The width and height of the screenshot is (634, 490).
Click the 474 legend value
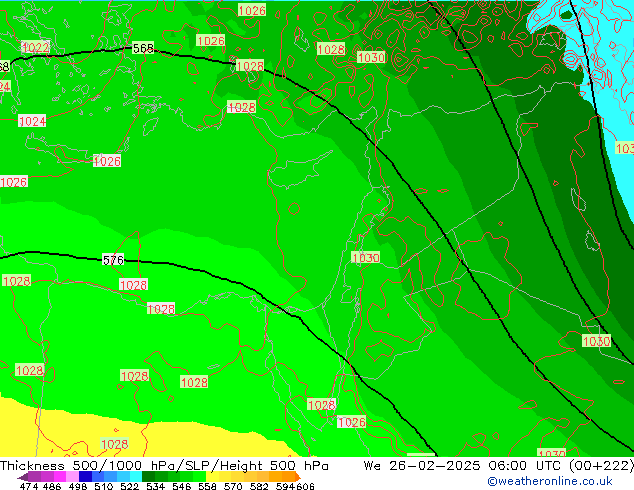pyautogui.click(x=29, y=486)
